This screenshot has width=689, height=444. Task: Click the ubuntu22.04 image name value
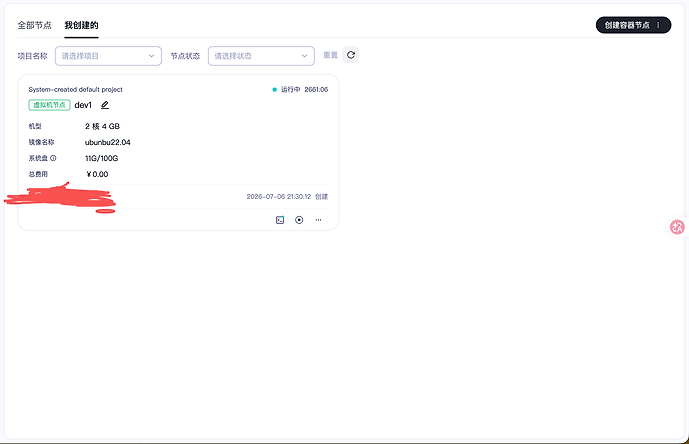tap(108, 142)
